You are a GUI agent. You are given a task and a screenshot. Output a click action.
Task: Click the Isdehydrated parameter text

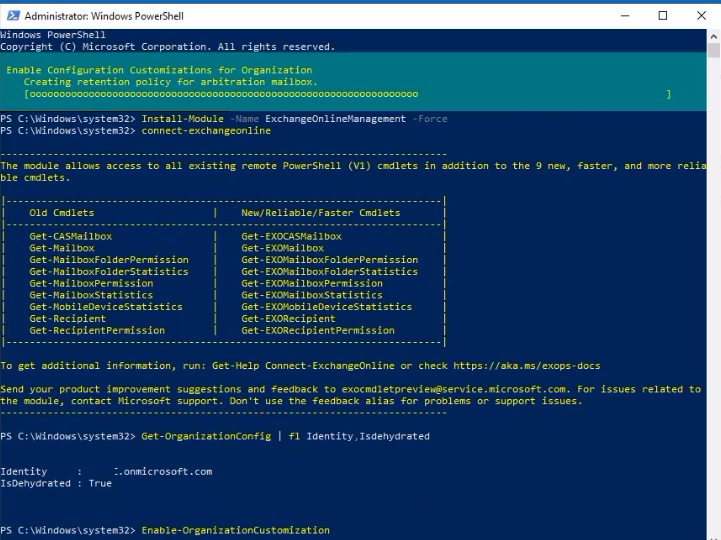(x=395, y=437)
